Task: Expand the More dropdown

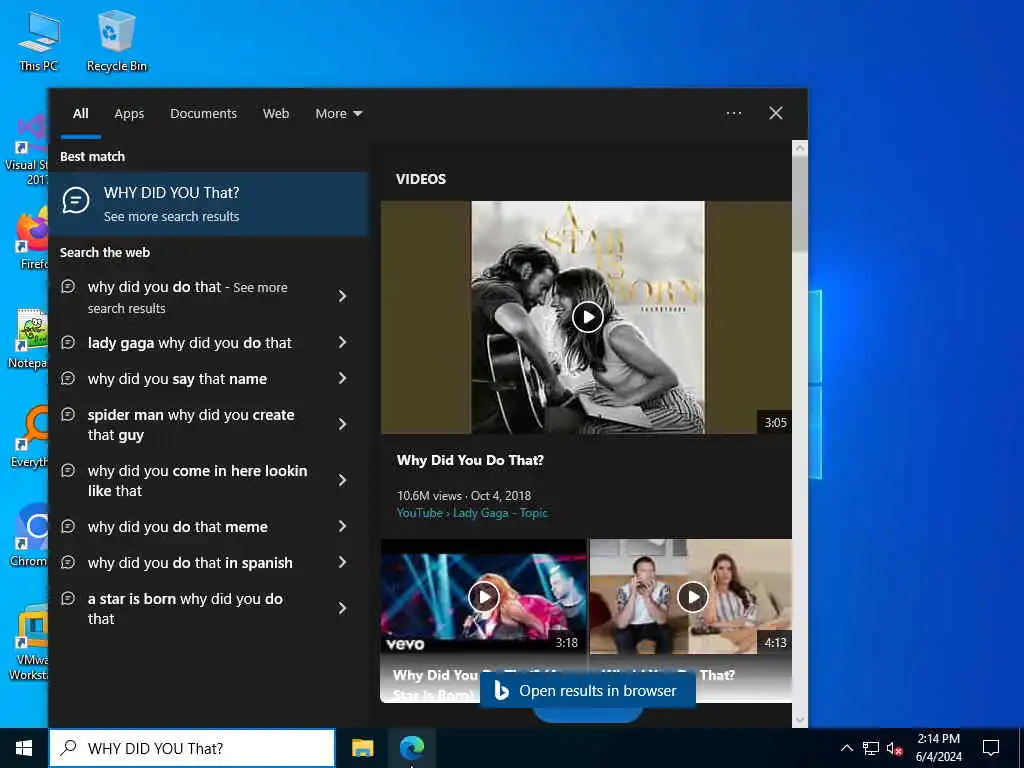Action: tap(338, 114)
